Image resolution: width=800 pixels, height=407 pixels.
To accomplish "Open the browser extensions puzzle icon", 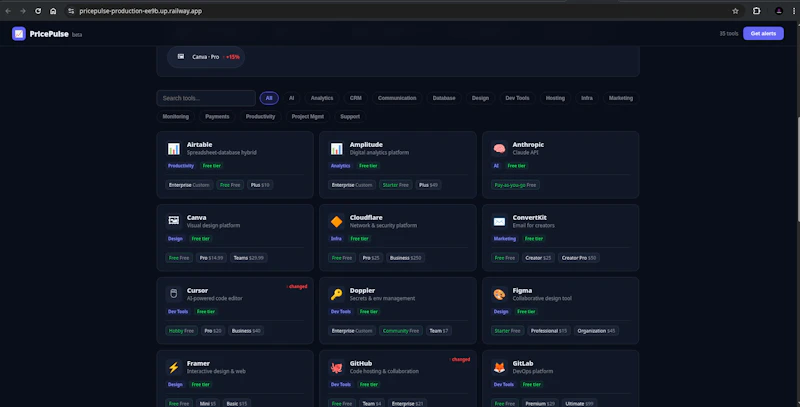I will 757,11.
